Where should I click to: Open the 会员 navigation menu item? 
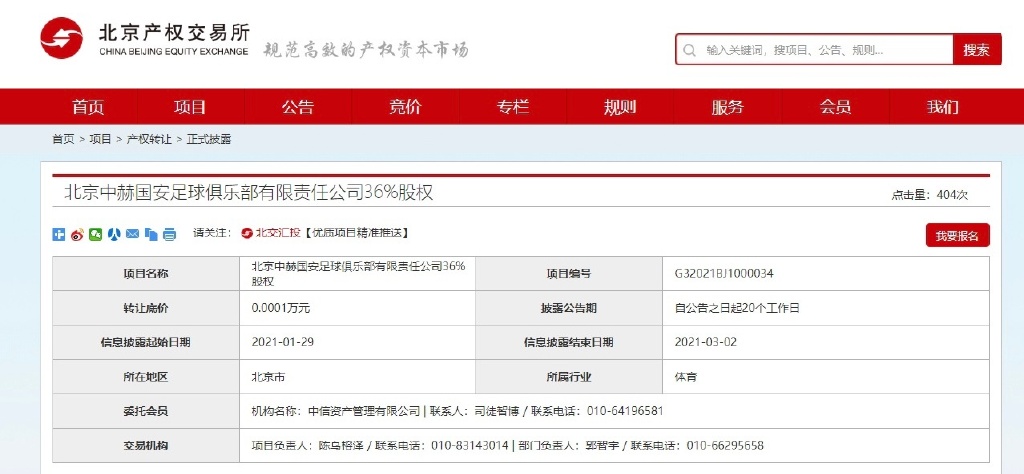click(835, 107)
